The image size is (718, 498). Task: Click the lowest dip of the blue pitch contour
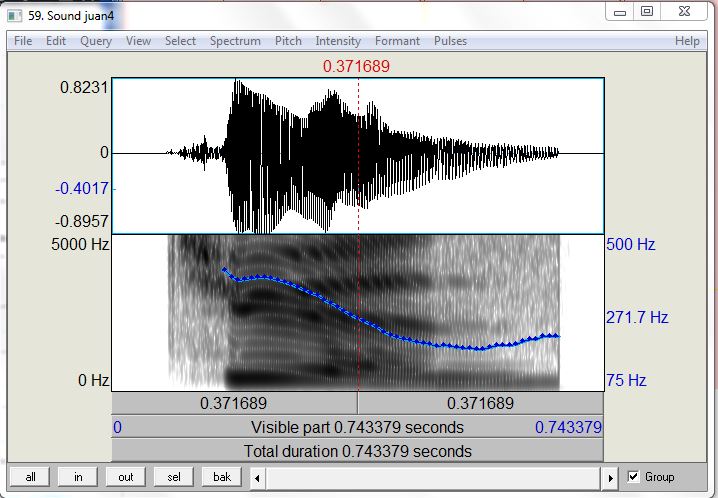[x=479, y=349]
